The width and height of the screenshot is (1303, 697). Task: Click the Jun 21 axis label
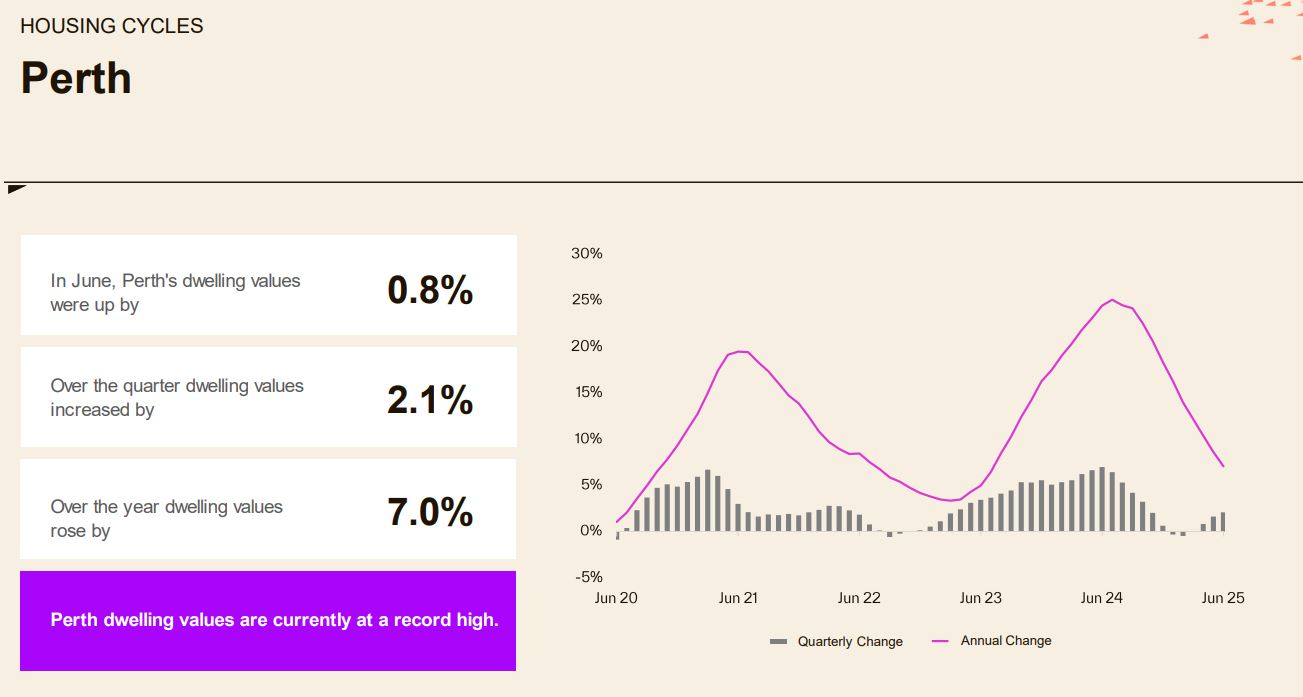738,598
